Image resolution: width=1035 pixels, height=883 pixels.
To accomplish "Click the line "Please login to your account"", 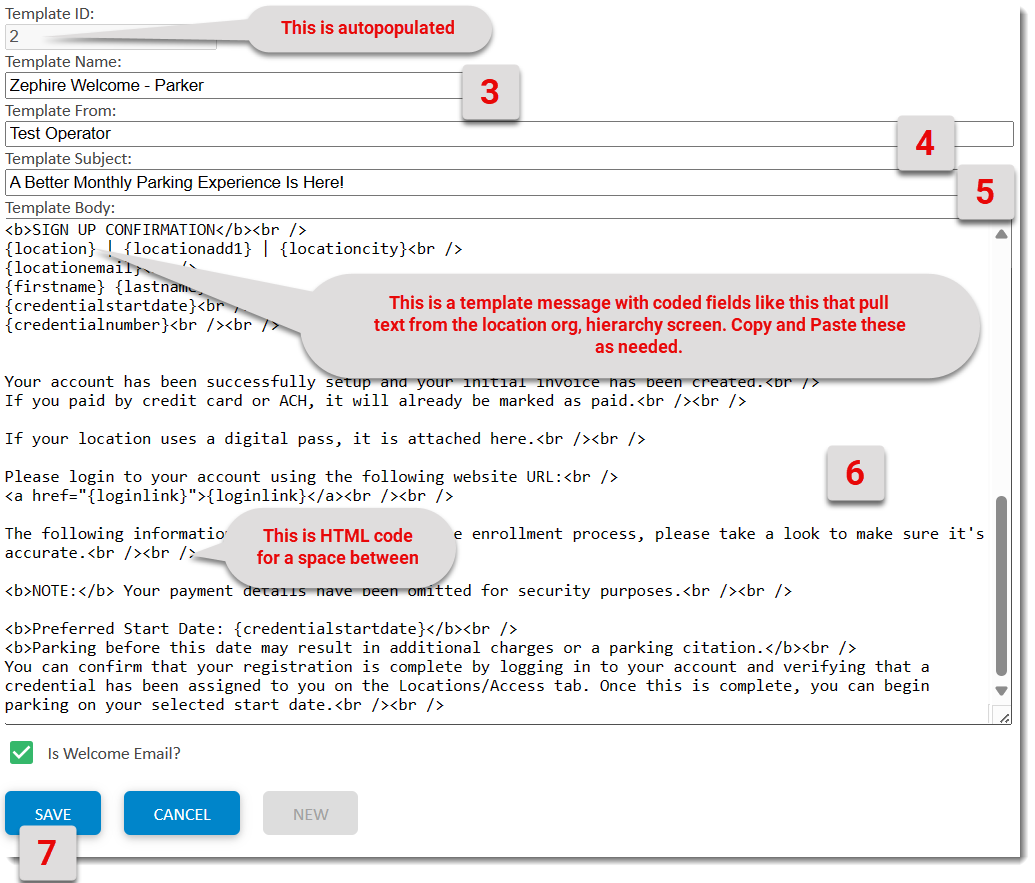I will click(312, 476).
